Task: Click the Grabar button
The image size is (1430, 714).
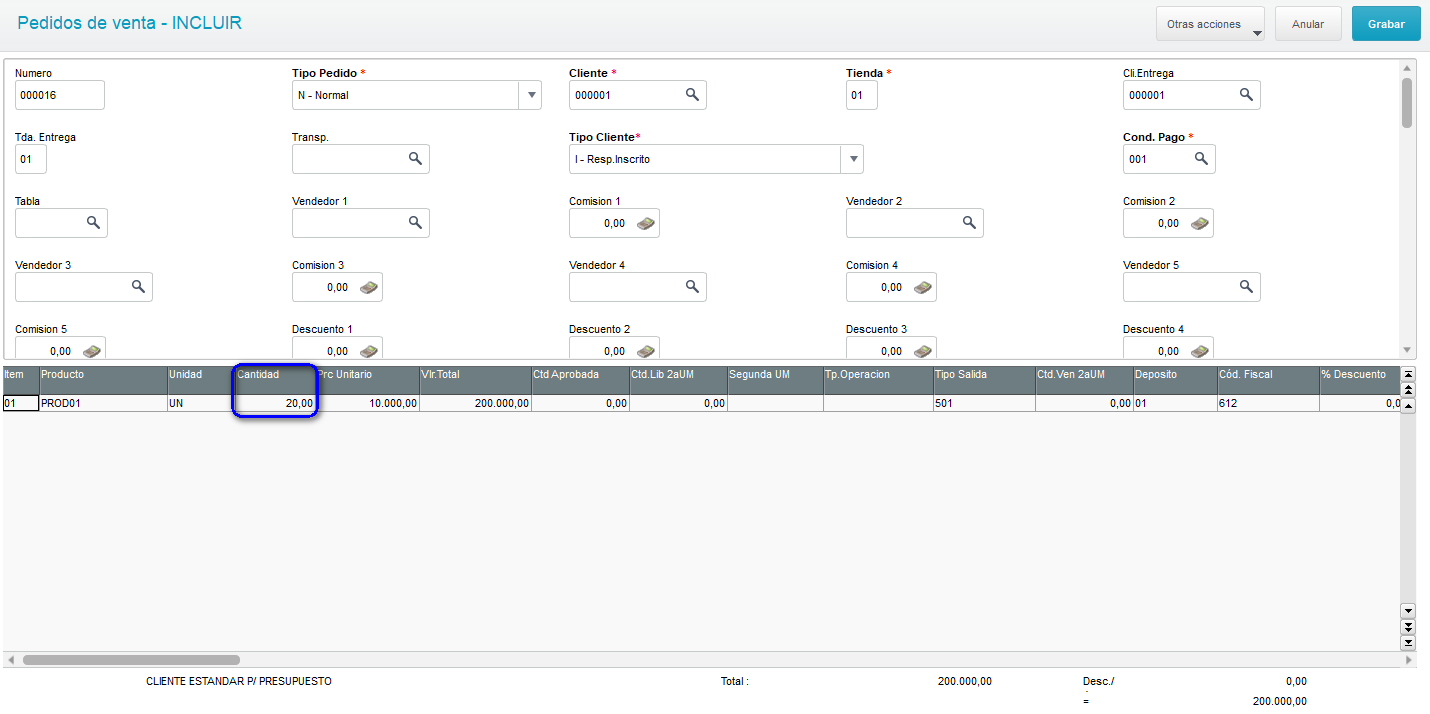Action: tap(1386, 24)
